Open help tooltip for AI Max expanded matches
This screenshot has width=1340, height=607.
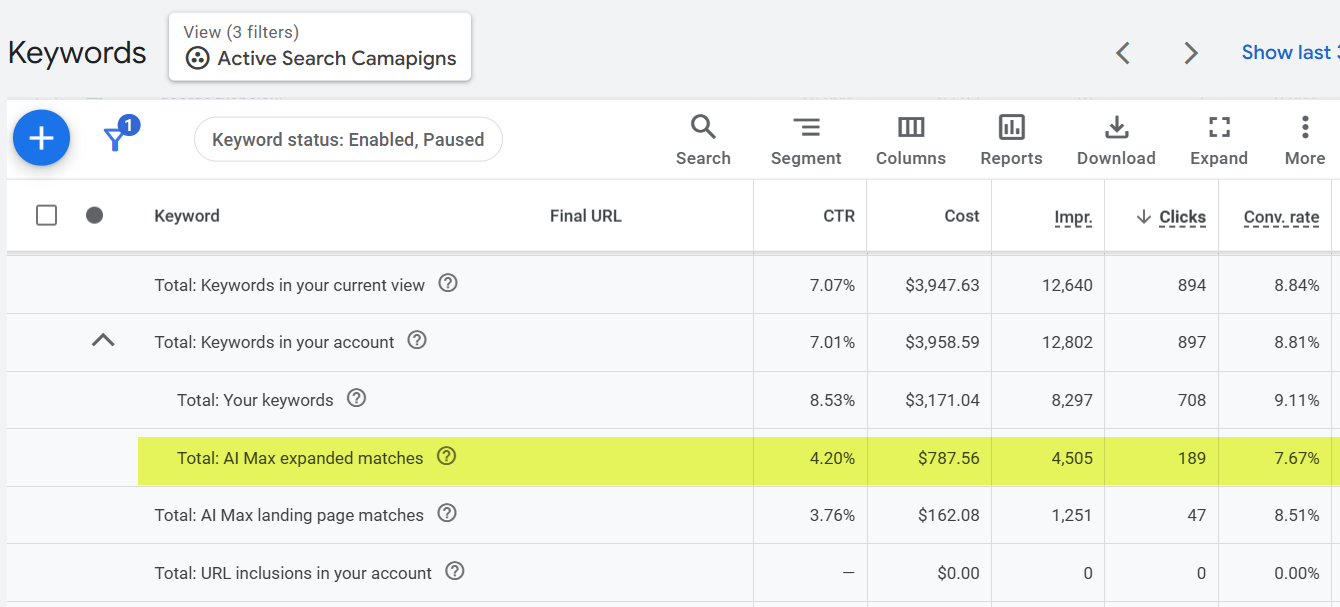coord(446,456)
